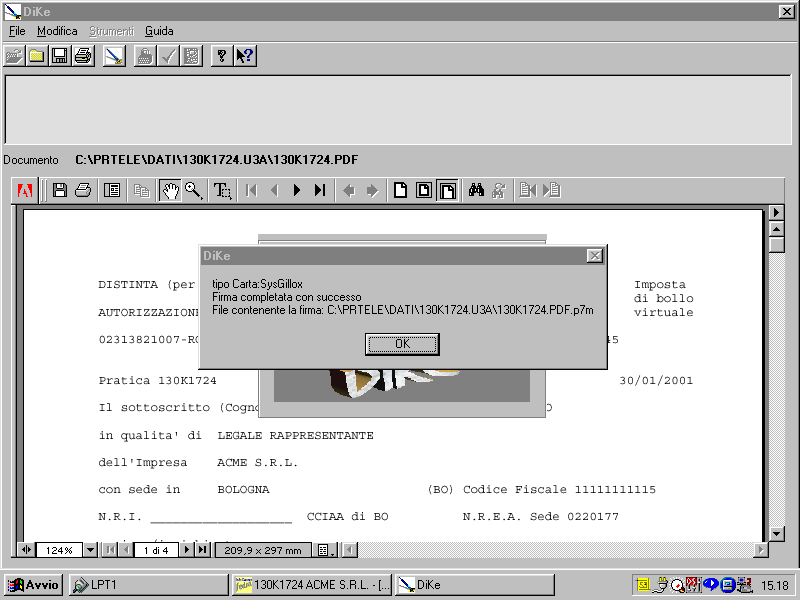Image resolution: width=800 pixels, height=600 pixels.
Task: Toggle the Acrobat navigation pane icon
Action: click(x=112, y=191)
